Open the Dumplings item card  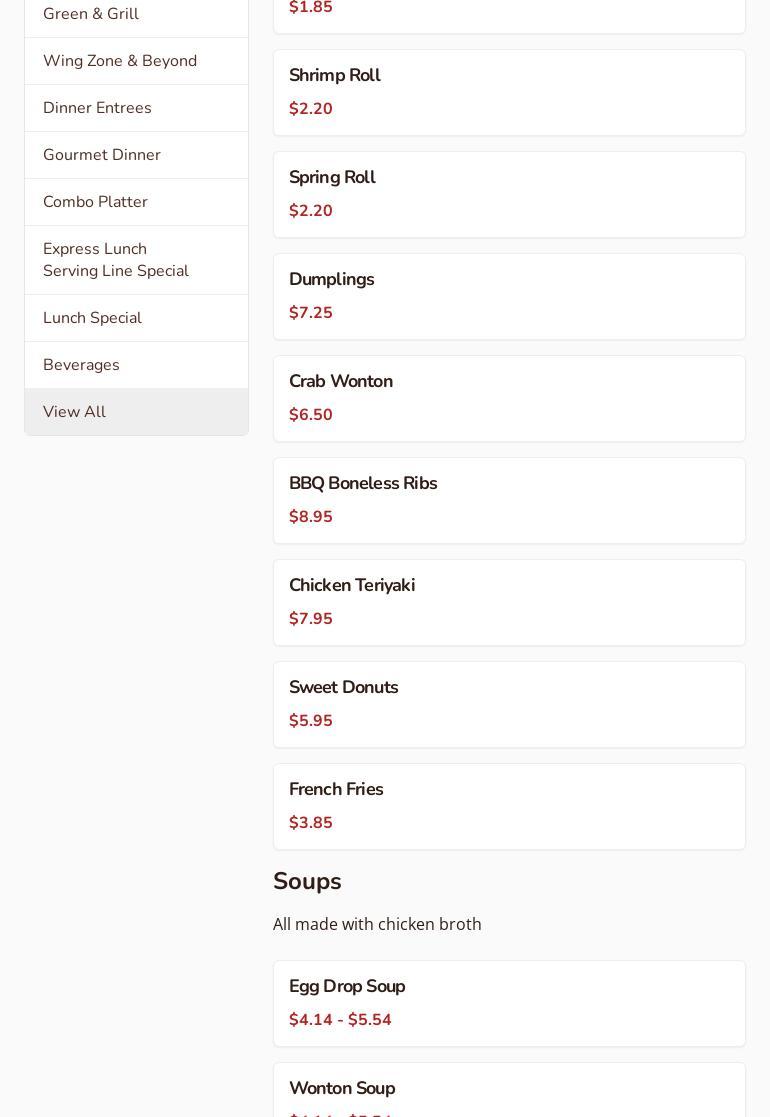click(509, 296)
